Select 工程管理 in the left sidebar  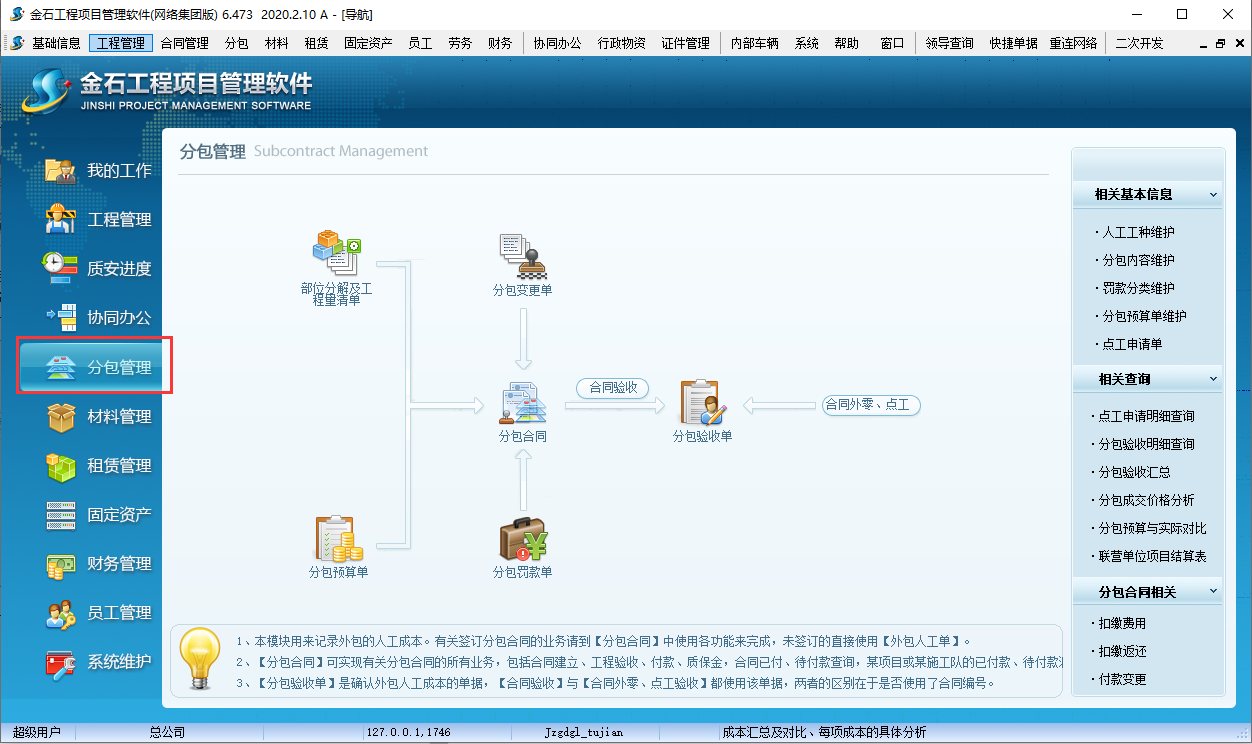98,219
